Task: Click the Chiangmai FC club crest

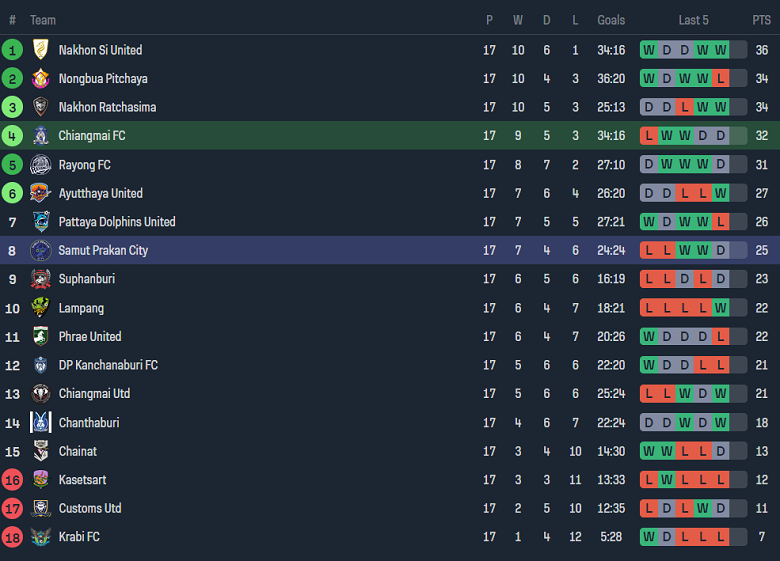Action: point(41,136)
